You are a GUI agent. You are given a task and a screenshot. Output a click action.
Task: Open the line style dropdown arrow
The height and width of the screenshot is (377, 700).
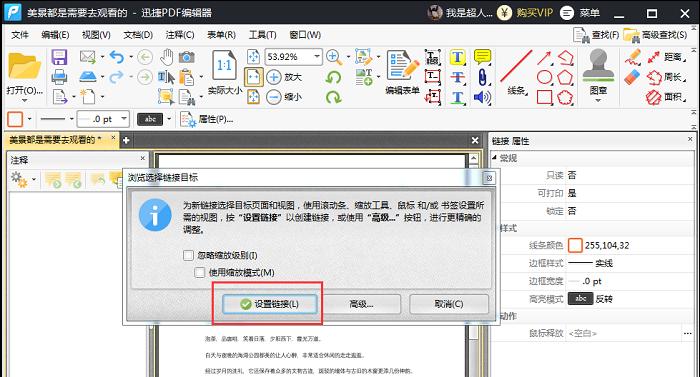coord(71,119)
